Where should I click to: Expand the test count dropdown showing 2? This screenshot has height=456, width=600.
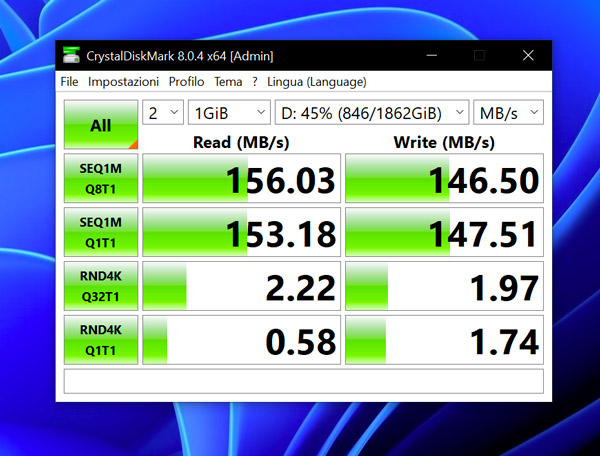[163, 112]
